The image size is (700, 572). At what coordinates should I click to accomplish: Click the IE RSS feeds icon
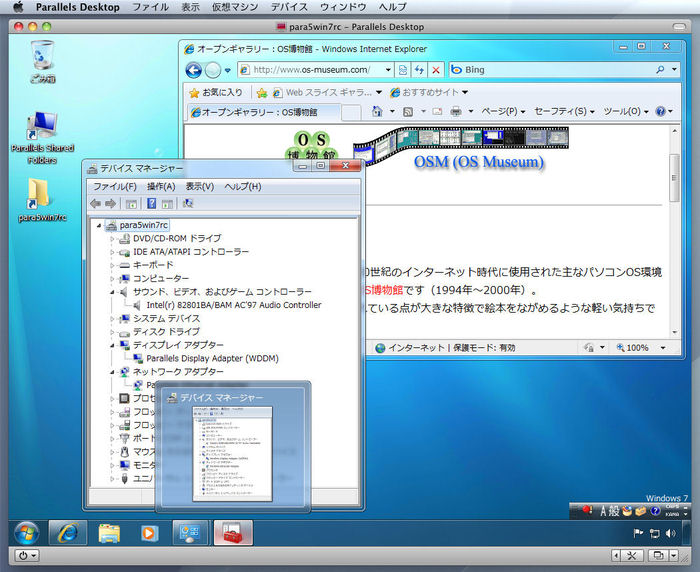[408, 112]
